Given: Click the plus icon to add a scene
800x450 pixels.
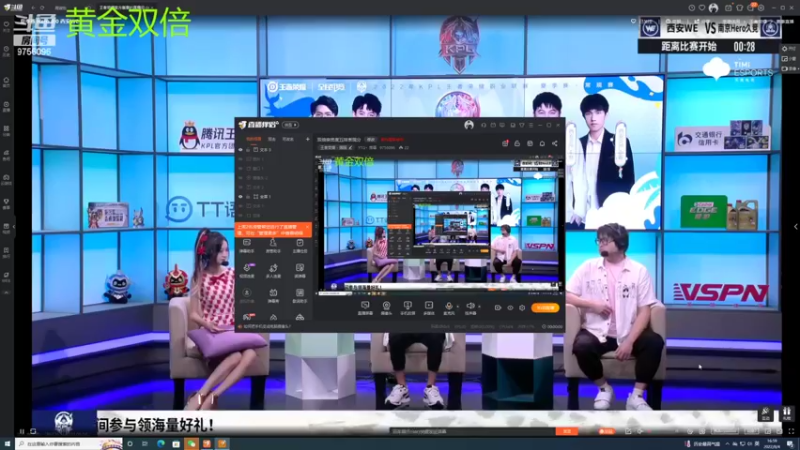Looking at the screenshot, I should click(x=307, y=139).
